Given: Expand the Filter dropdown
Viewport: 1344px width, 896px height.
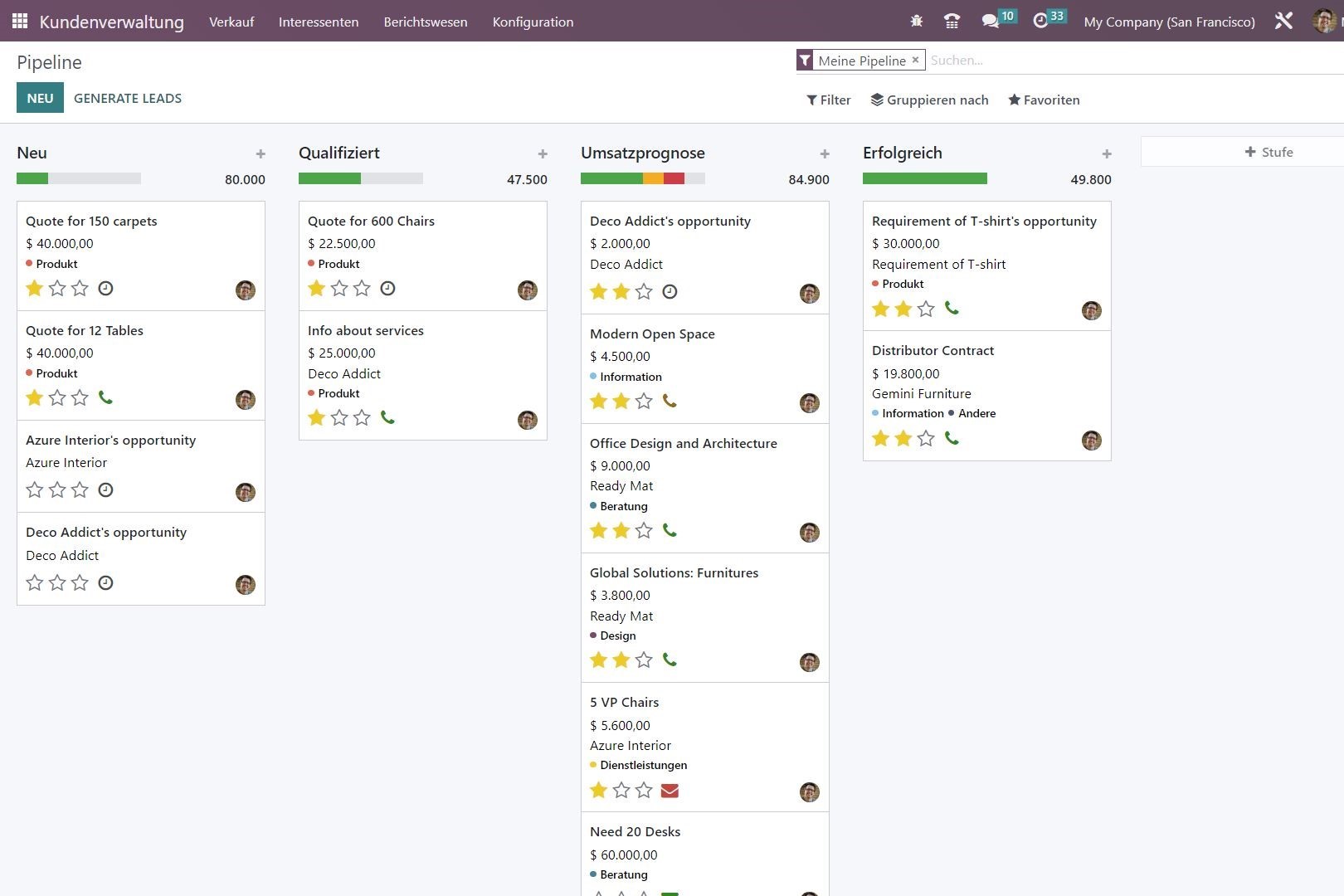Looking at the screenshot, I should coord(829,100).
